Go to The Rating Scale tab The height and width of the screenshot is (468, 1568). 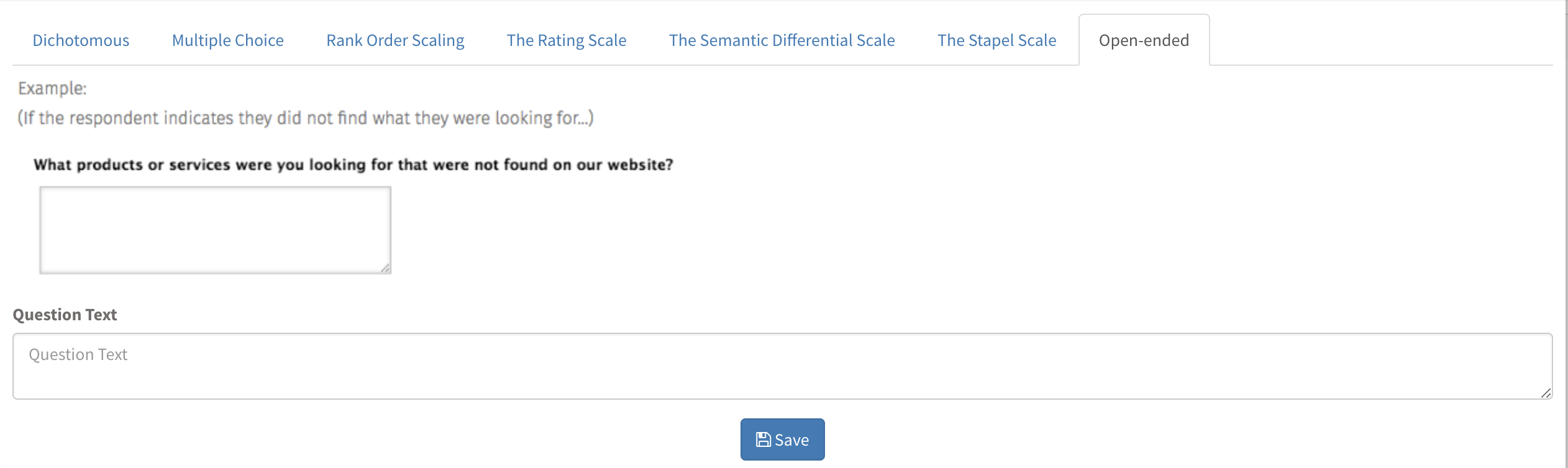coord(567,40)
